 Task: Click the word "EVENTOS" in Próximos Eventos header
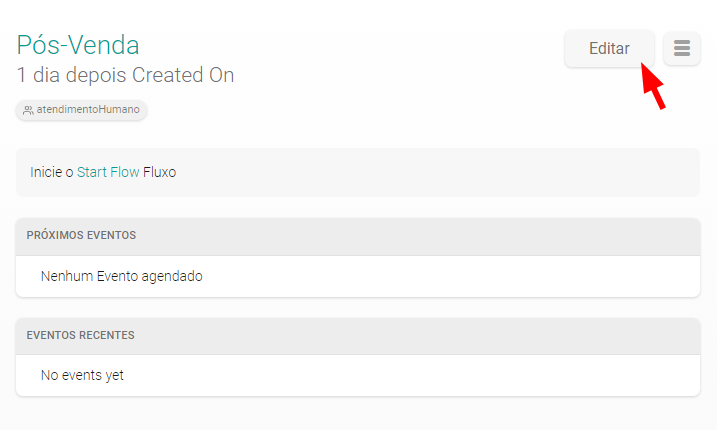point(111,236)
